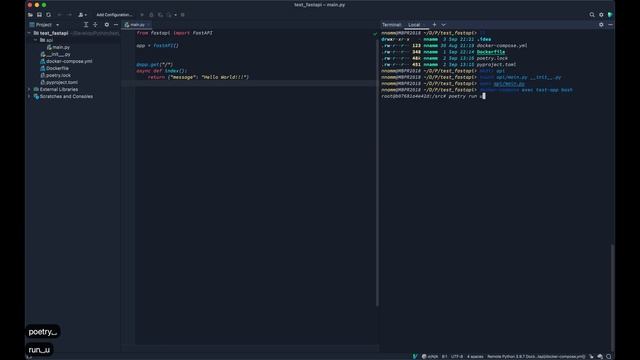Expand Scratches and Consoles node
Viewport: 640px width, 360px height.
click(29, 96)
